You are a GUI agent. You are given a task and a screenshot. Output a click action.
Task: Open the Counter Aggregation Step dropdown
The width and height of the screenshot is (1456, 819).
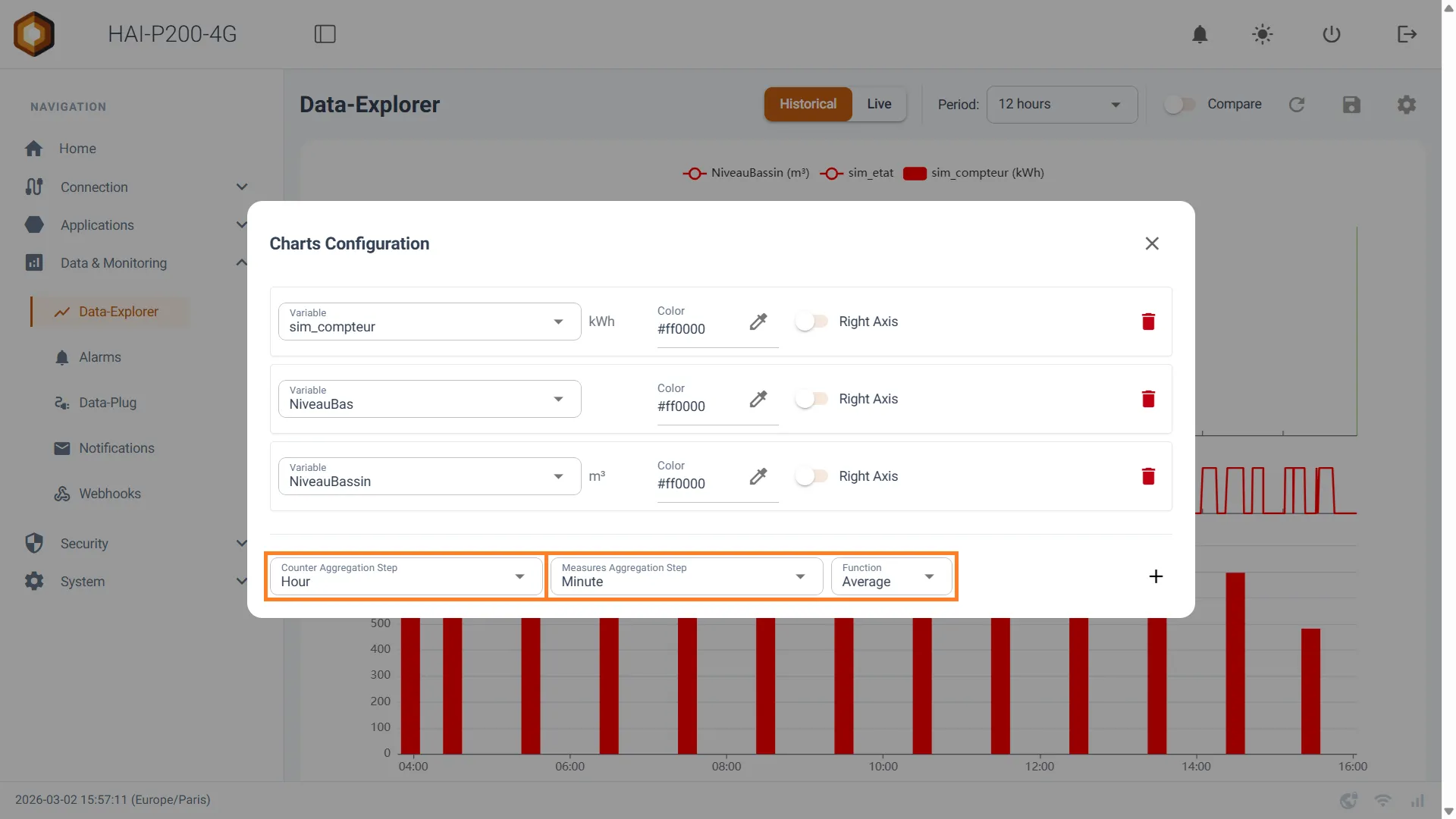point(406,576)
